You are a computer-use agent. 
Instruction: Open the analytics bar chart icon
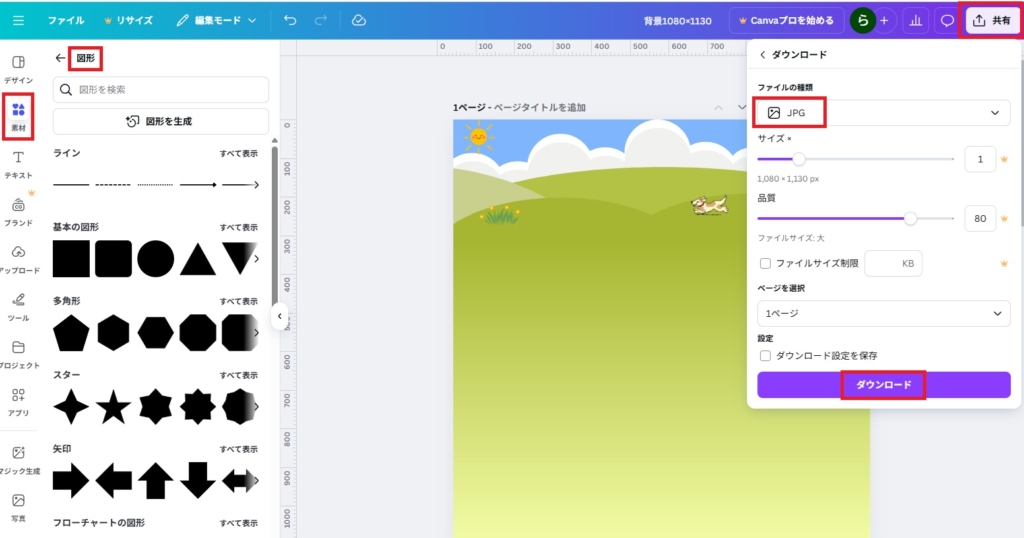[915, 20]
